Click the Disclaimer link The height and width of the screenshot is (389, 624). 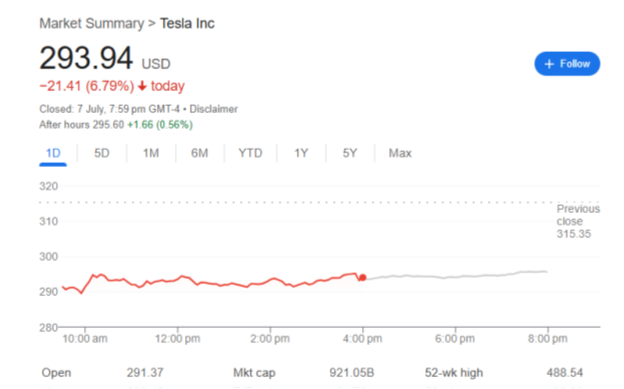(x=213, y=109)
